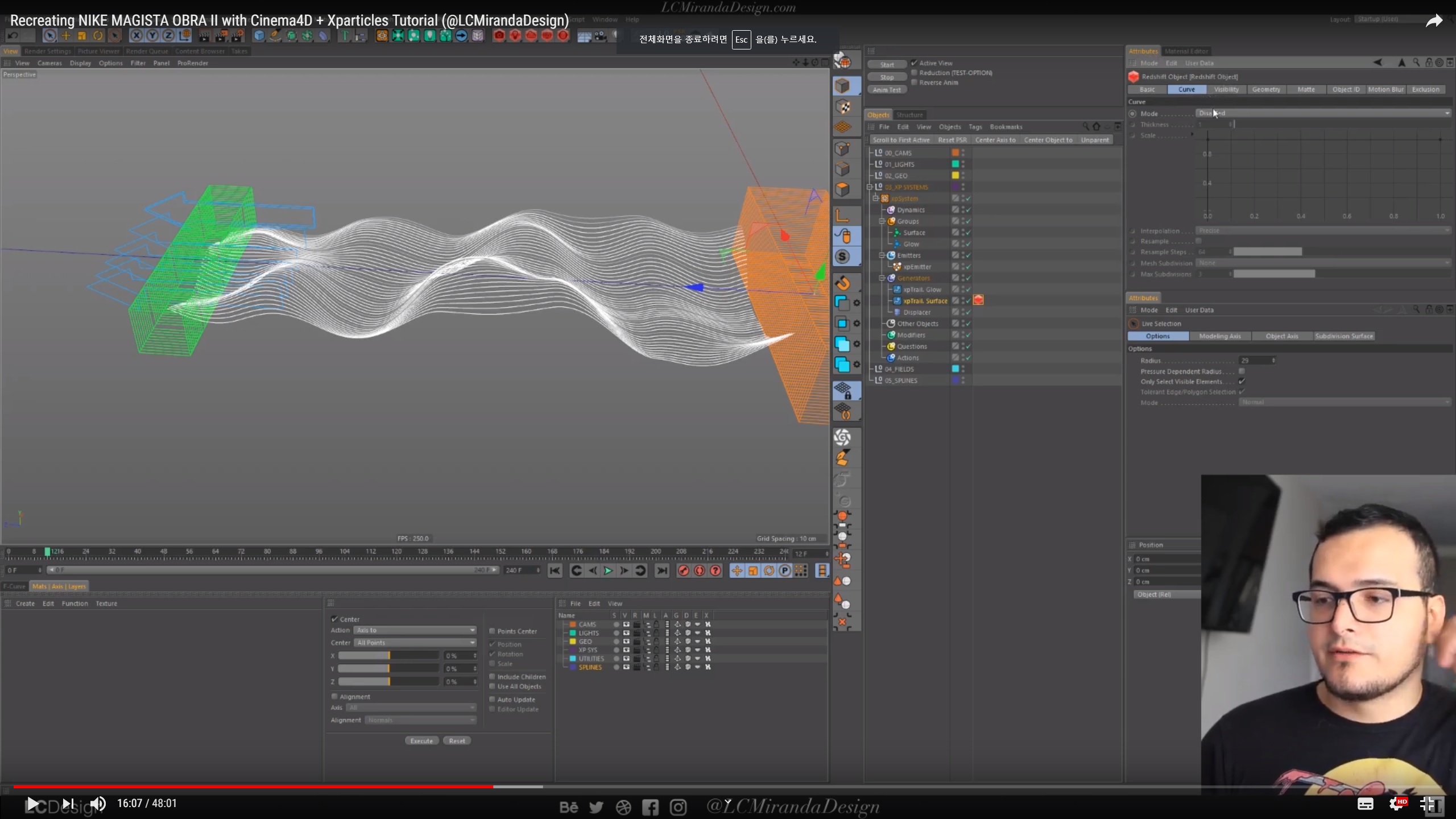
Task: Enable the Points Center checkbox
Action: [x=492, y=631]
